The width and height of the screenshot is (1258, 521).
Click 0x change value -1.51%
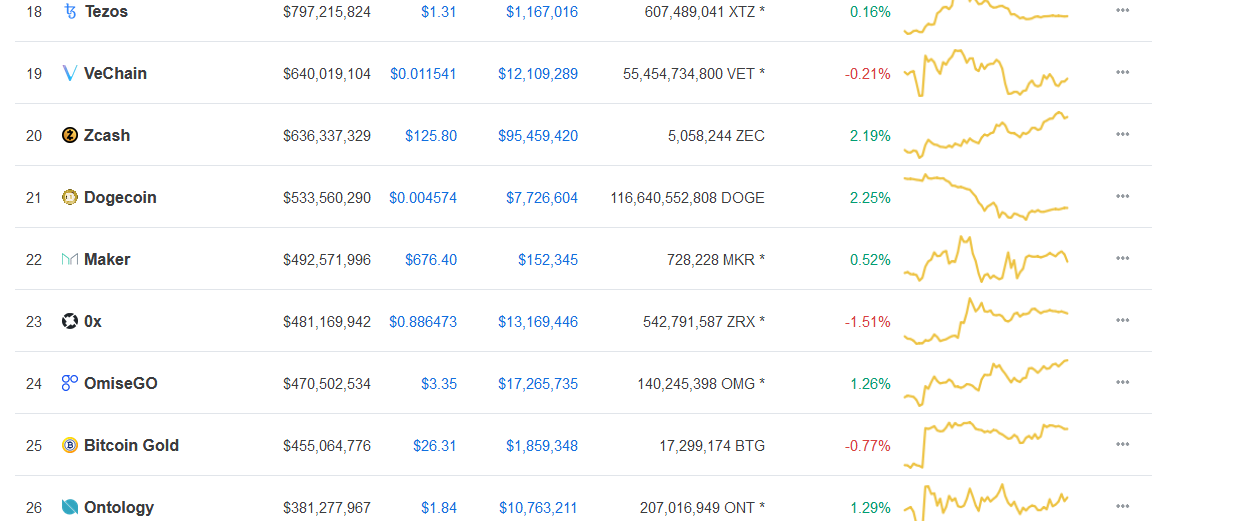868,322
